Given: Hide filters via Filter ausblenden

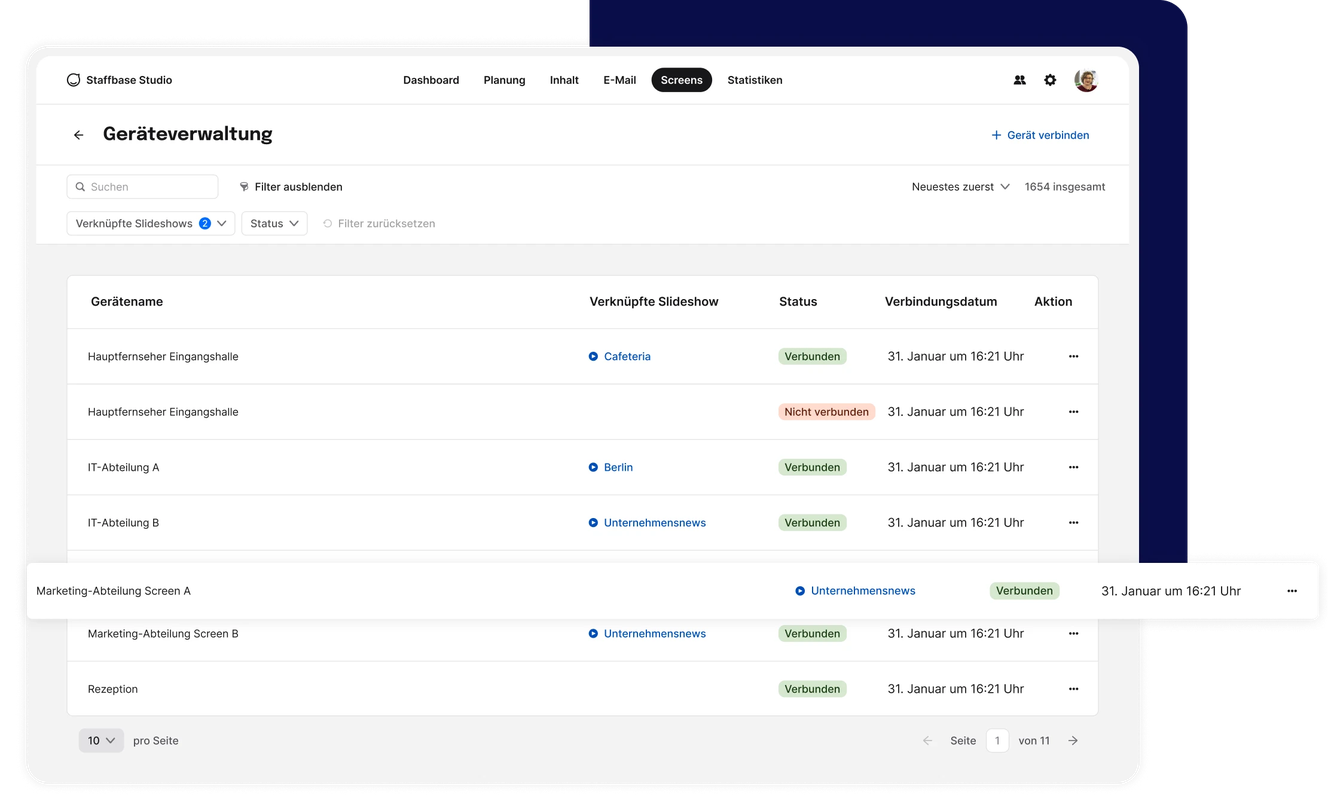Looking at the screenshot, I should (299, 186).
